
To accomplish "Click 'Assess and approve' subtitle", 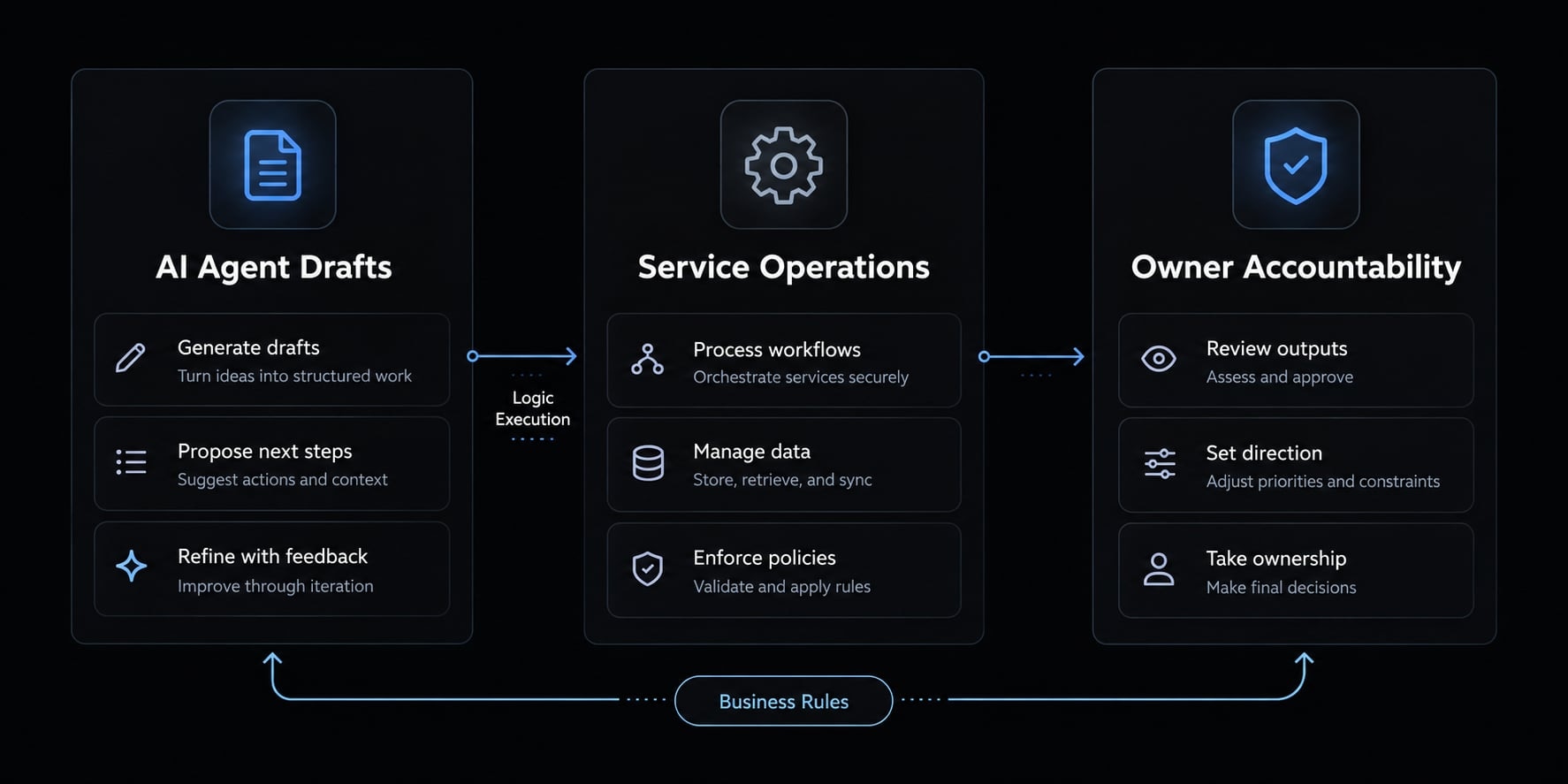I will pos(1279,377).
